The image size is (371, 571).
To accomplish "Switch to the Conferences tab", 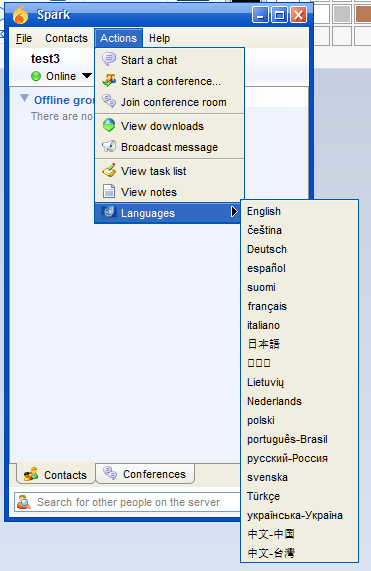I will click(145, 473).
